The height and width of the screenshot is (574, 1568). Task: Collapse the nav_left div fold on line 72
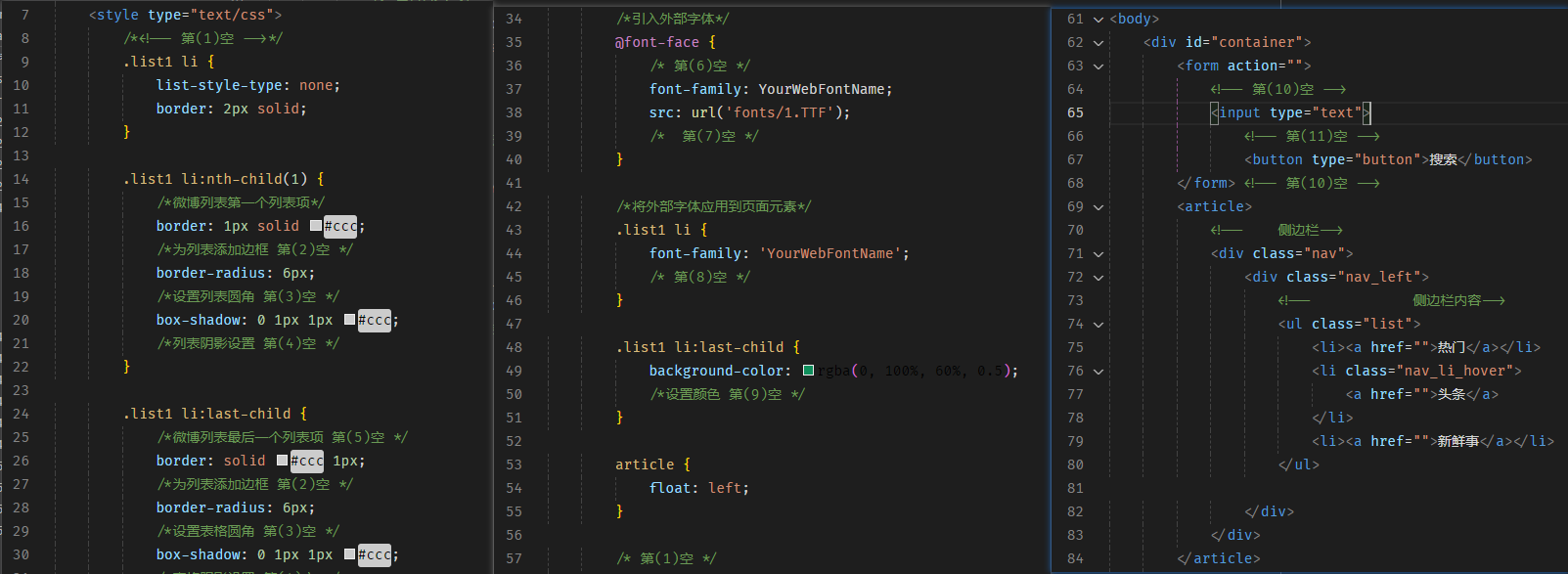[1098, 277]
